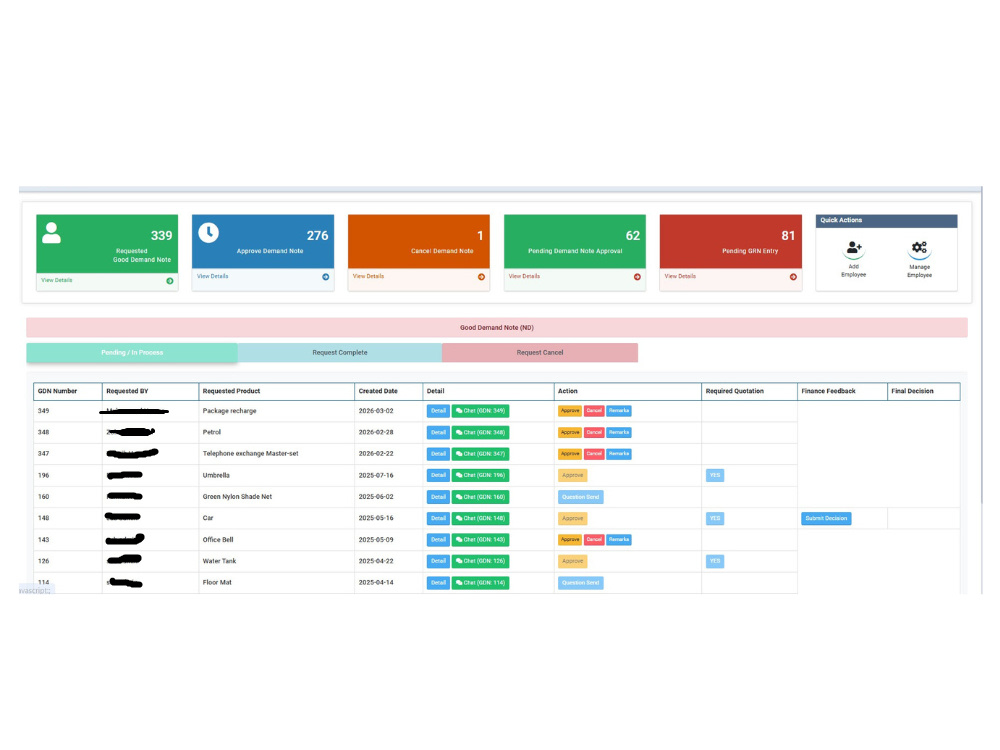Open chat for GDN 348

pyautogui.click(x=480, y=432)
